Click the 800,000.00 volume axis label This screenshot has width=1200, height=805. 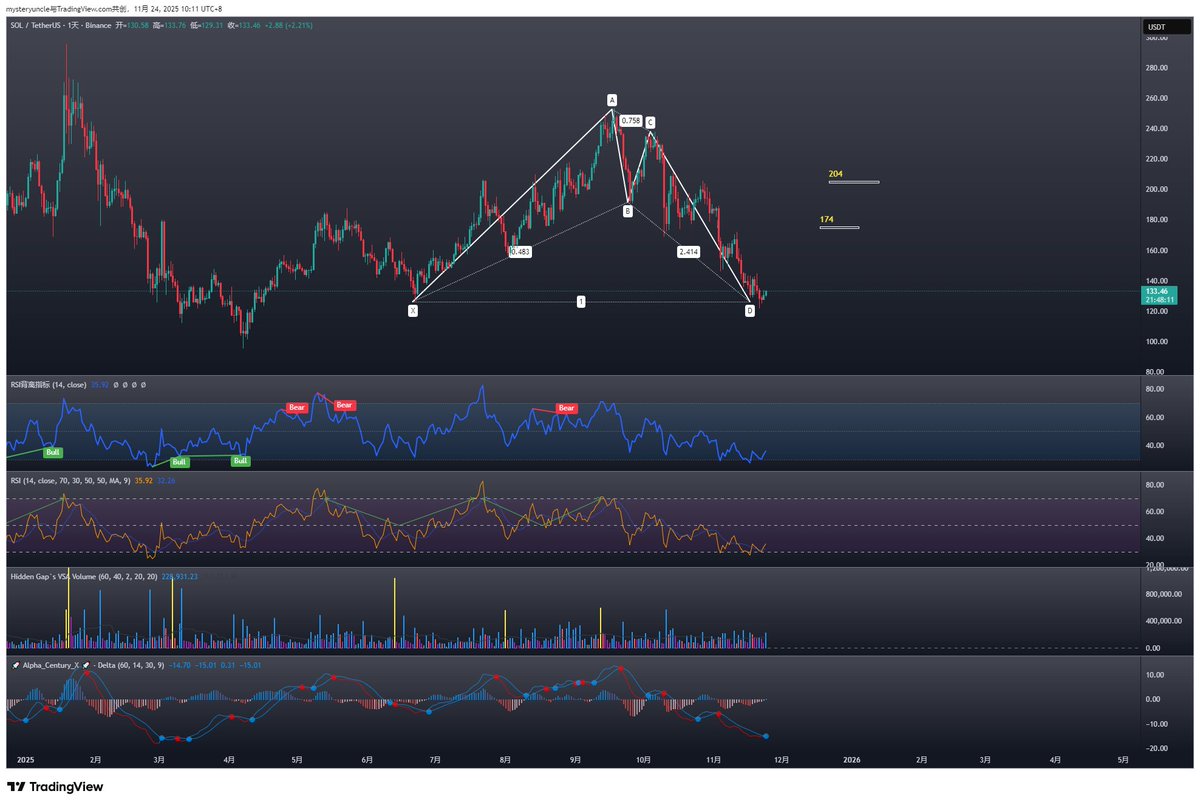tap(1165, 594)
